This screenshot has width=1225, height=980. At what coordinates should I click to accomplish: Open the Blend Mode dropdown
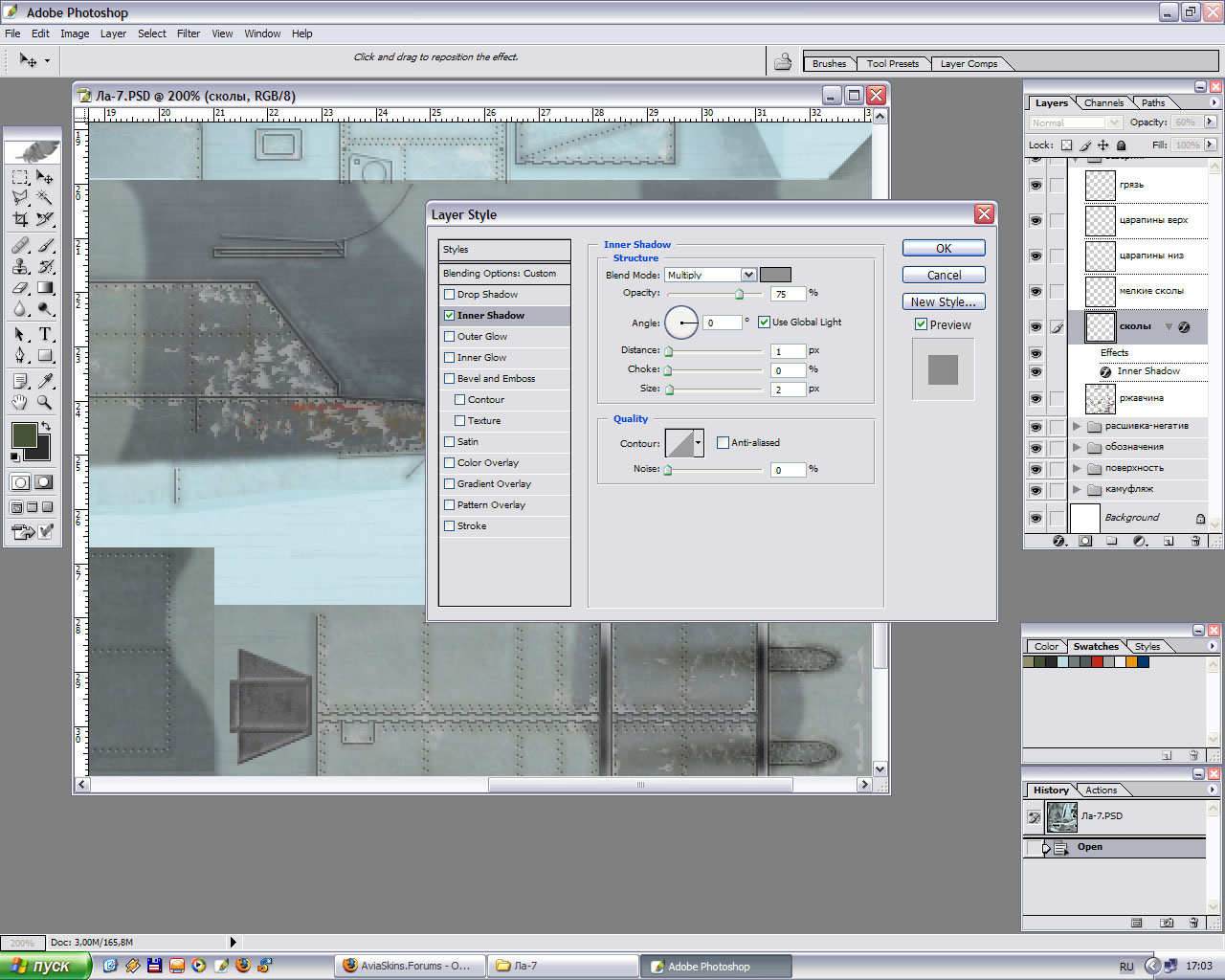748,275
